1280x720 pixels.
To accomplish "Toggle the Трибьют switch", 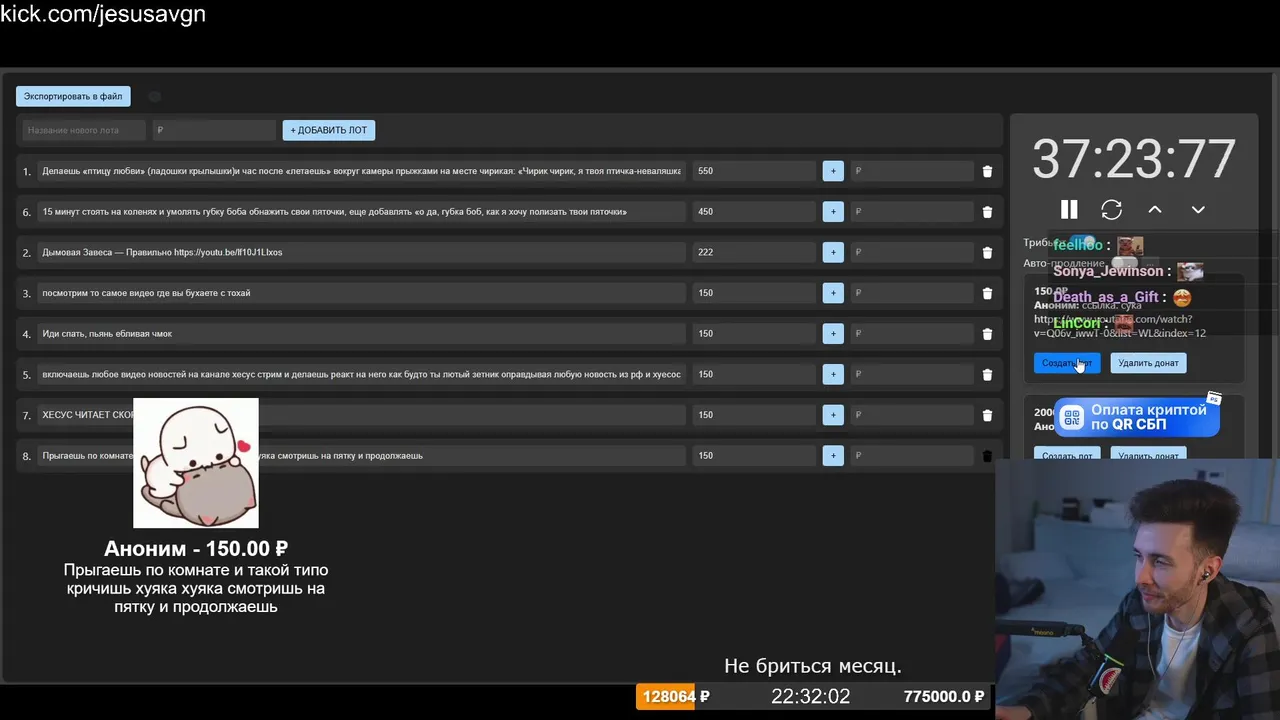I will [1083, 242].
